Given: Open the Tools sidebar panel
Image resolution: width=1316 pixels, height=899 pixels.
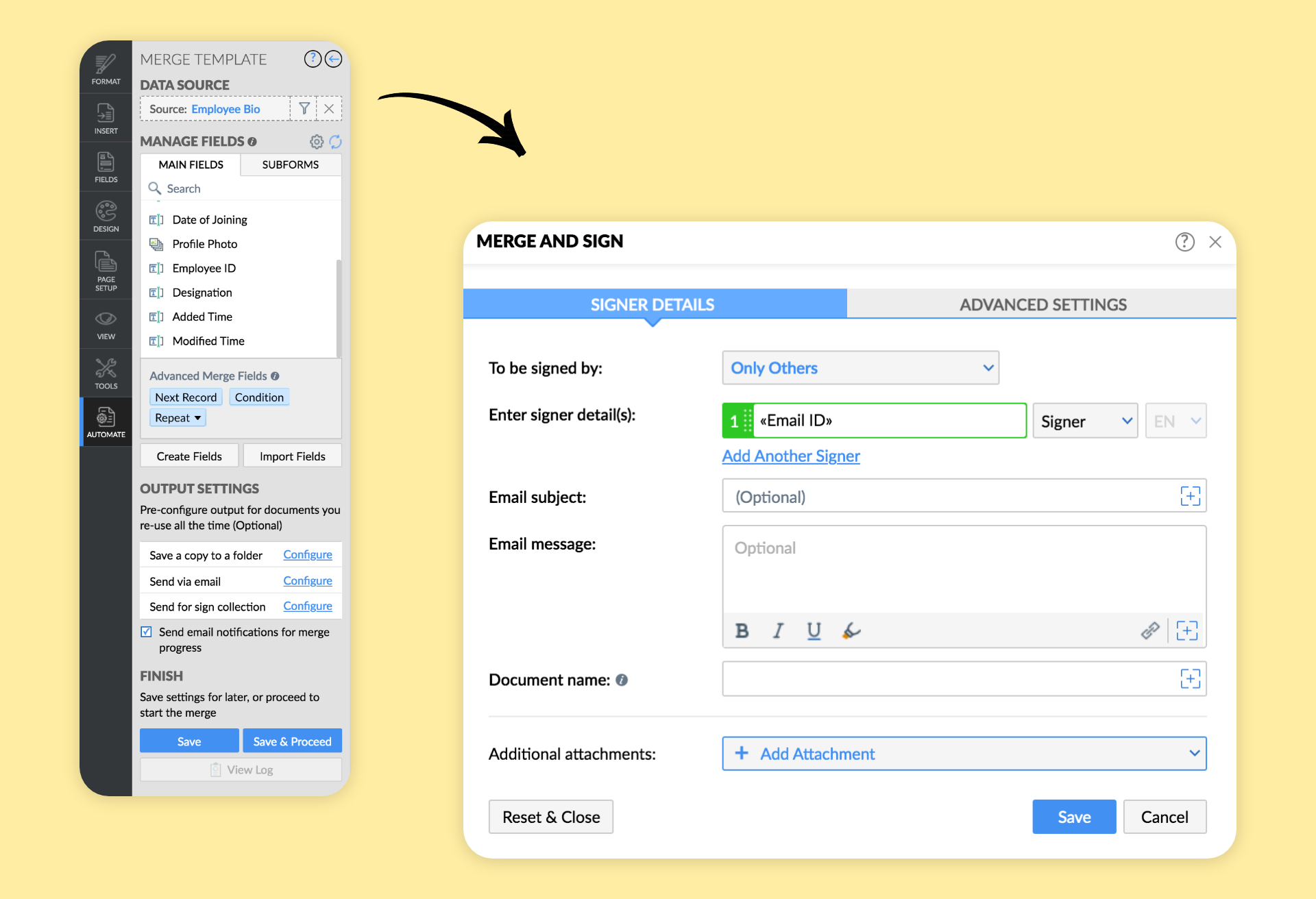Looking at the screenshot, I should pos(106,373).
